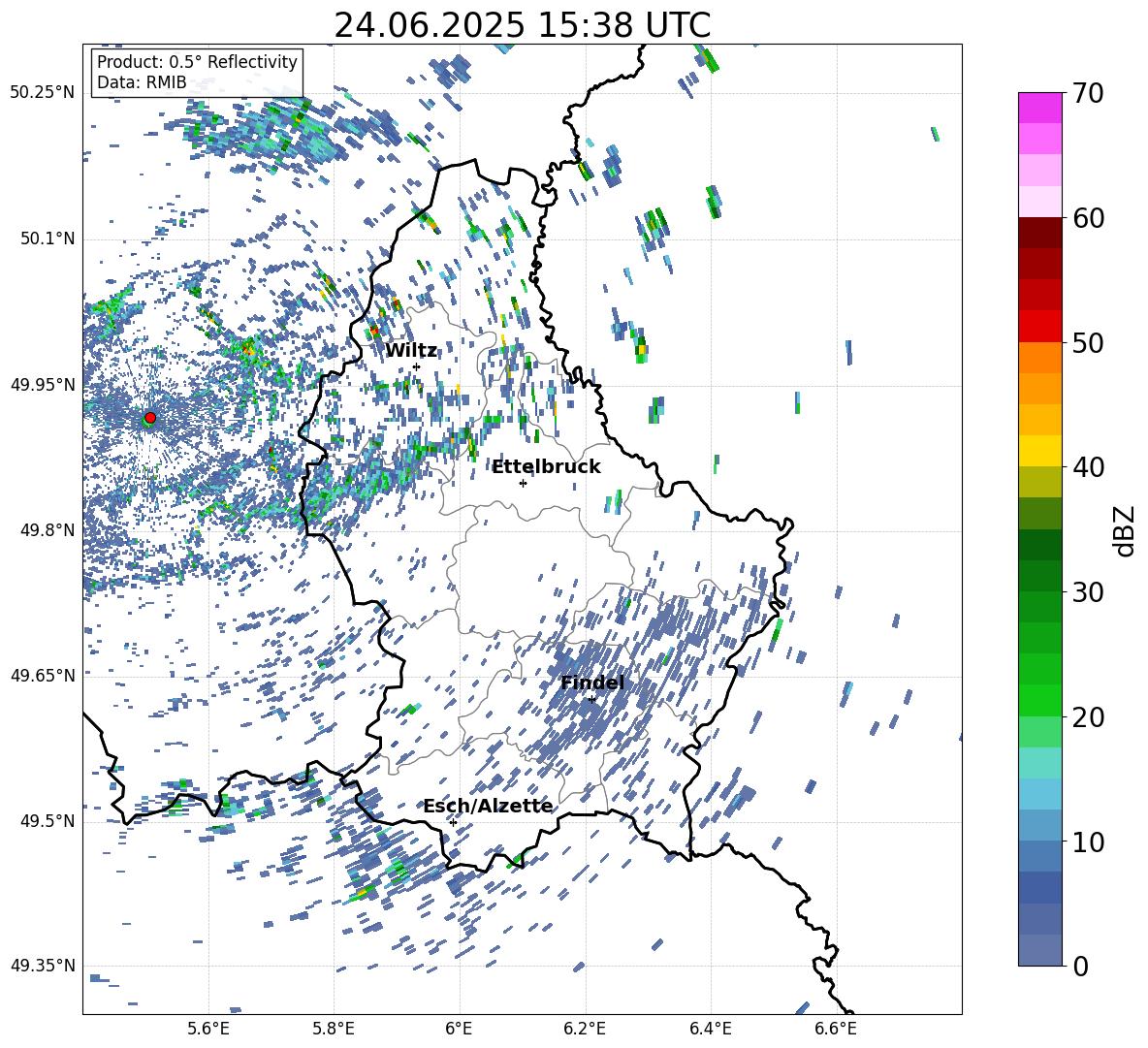Click the Product: 0.5° Reflectivity text
The height and width of the screenshot is (1048, 1148).
click(197, 62)
